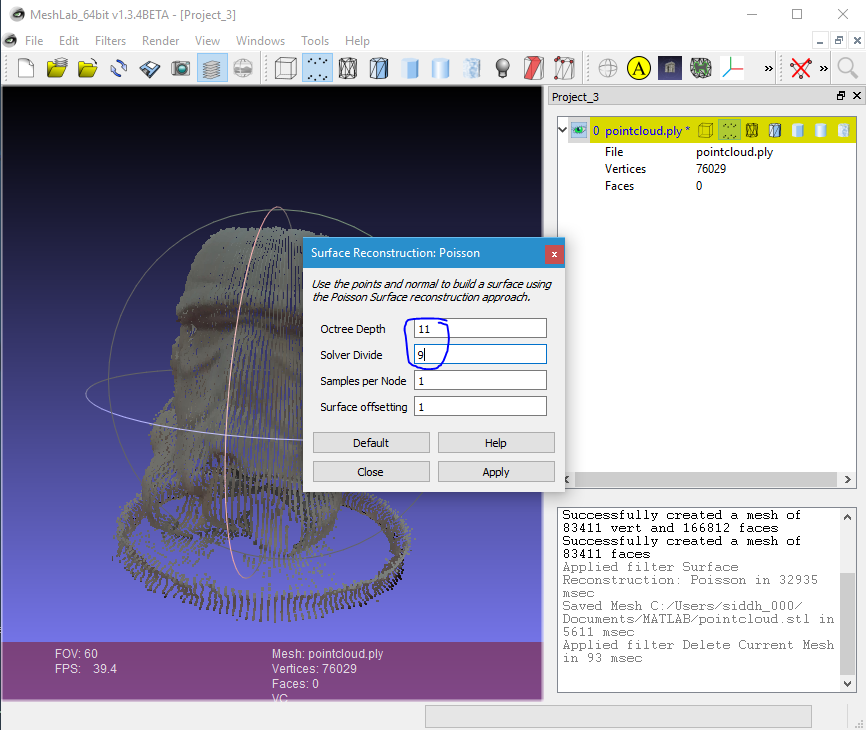Image resolution: width=866 pixels, height=730 pixels.
Task: Toggle the light bulb lighting icon
Action: tap(503, 68)
